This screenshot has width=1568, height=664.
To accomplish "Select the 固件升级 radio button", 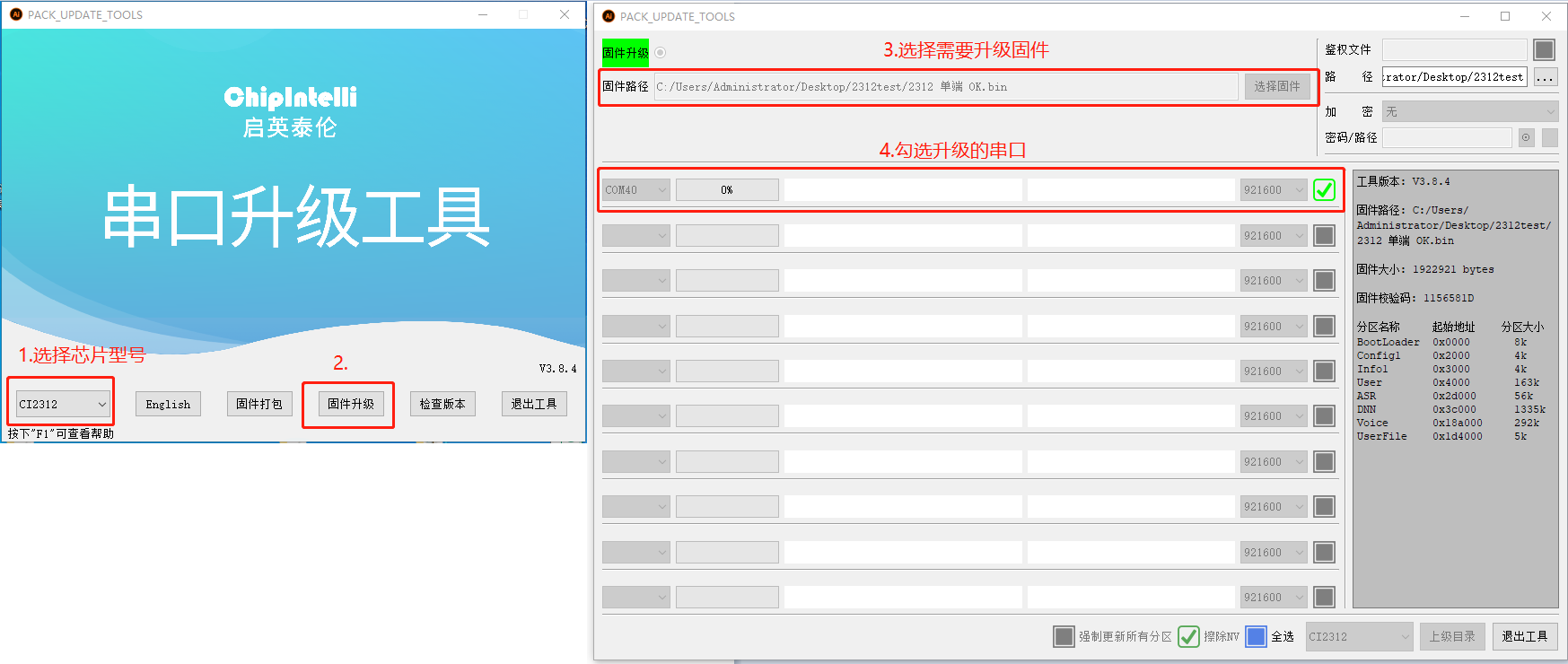I will coord(661,53).
